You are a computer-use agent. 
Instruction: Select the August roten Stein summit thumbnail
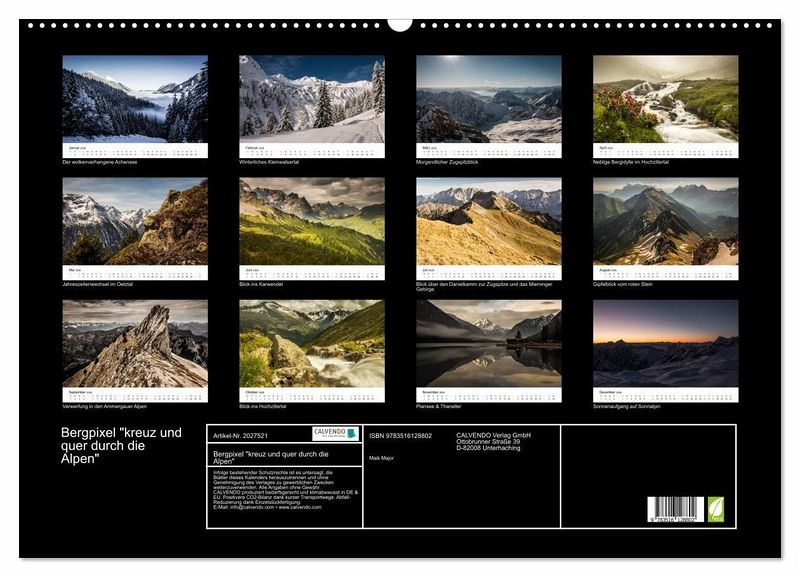665,221
